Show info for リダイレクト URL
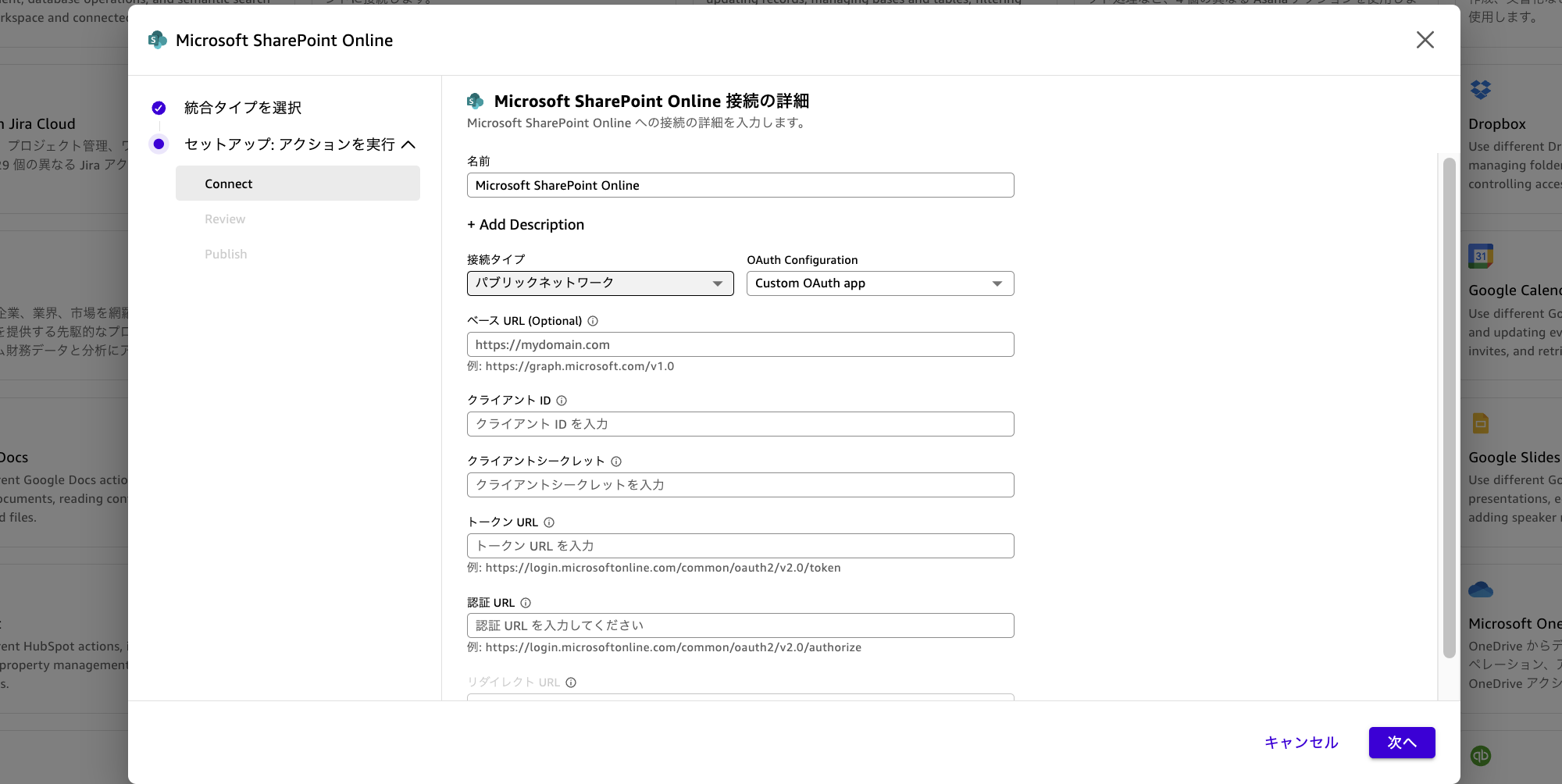The width and height of the screenshot is (1562, 784). 571,682
